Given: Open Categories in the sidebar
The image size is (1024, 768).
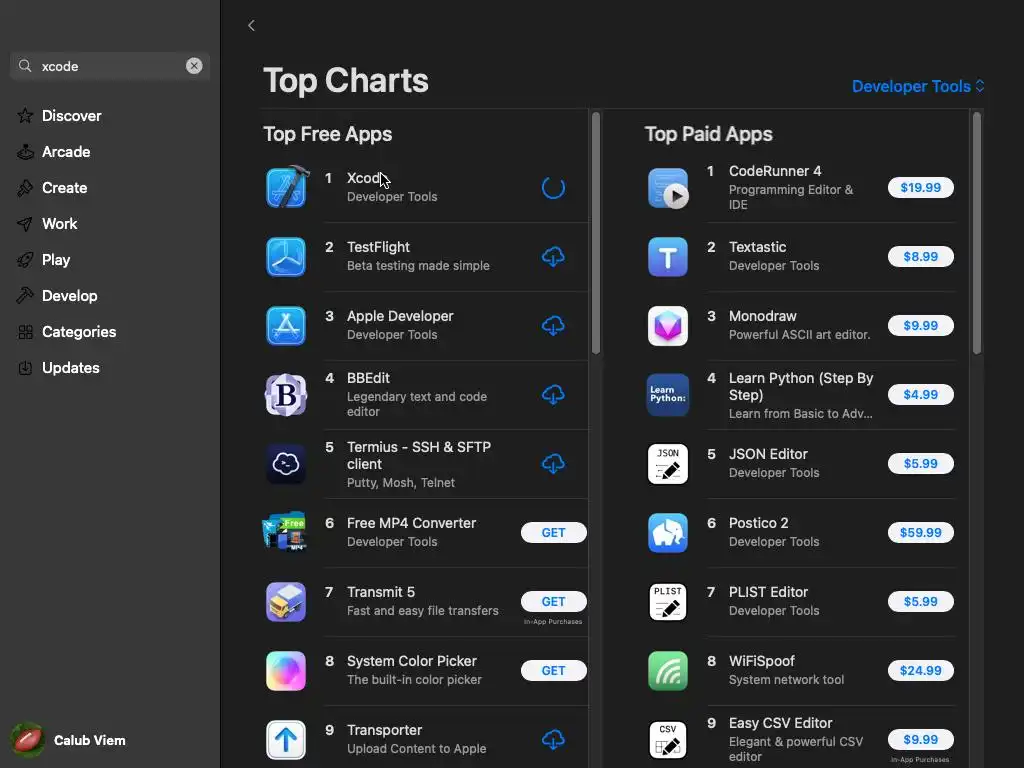Looking at the screenshot, I should coord(78,332).
